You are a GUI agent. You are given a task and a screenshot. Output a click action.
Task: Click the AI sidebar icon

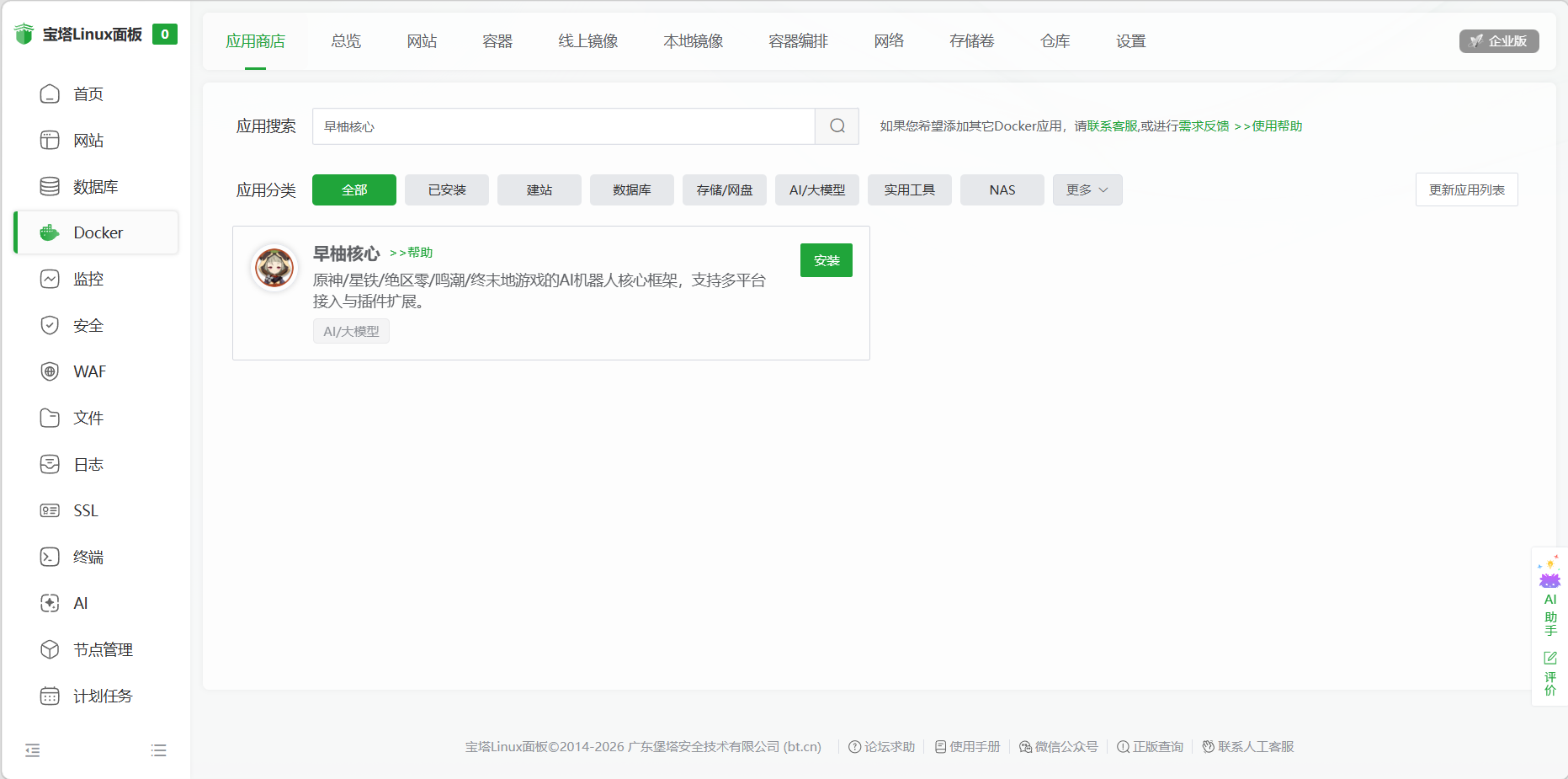coord(50,603)
